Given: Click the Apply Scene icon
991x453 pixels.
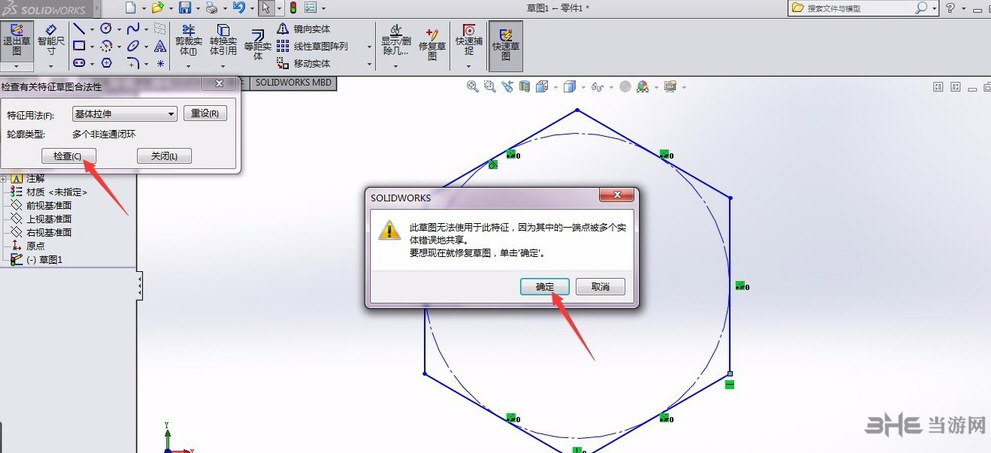Looking at the screenshot, I should click(x=643, y=87).
